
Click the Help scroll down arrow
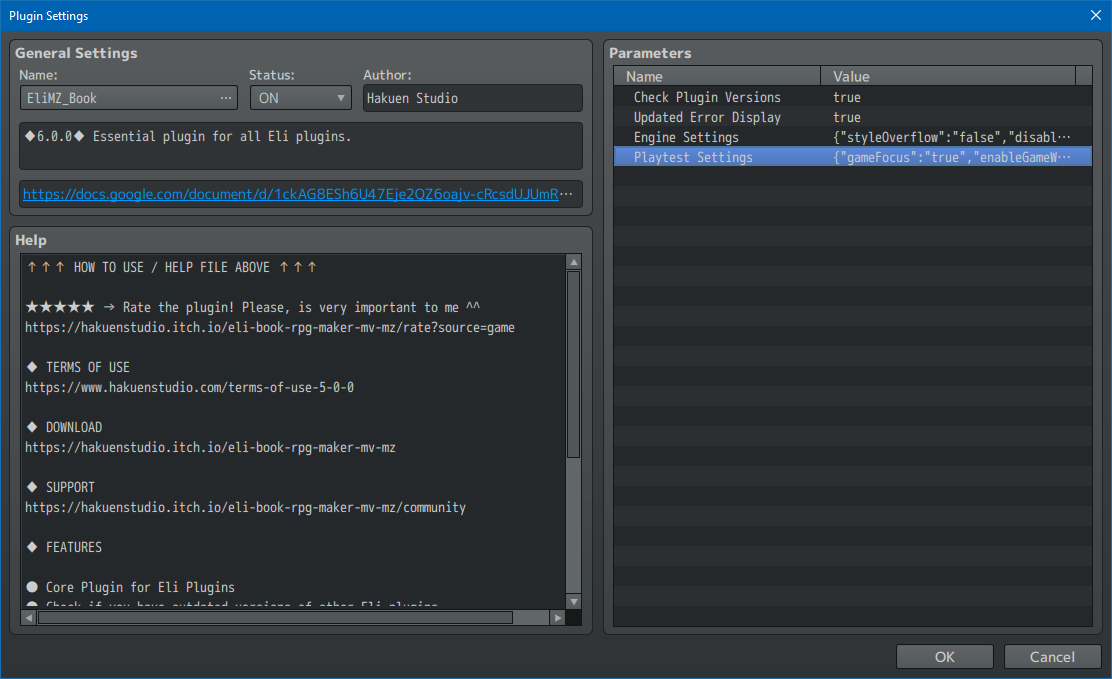tap(574, 602)
